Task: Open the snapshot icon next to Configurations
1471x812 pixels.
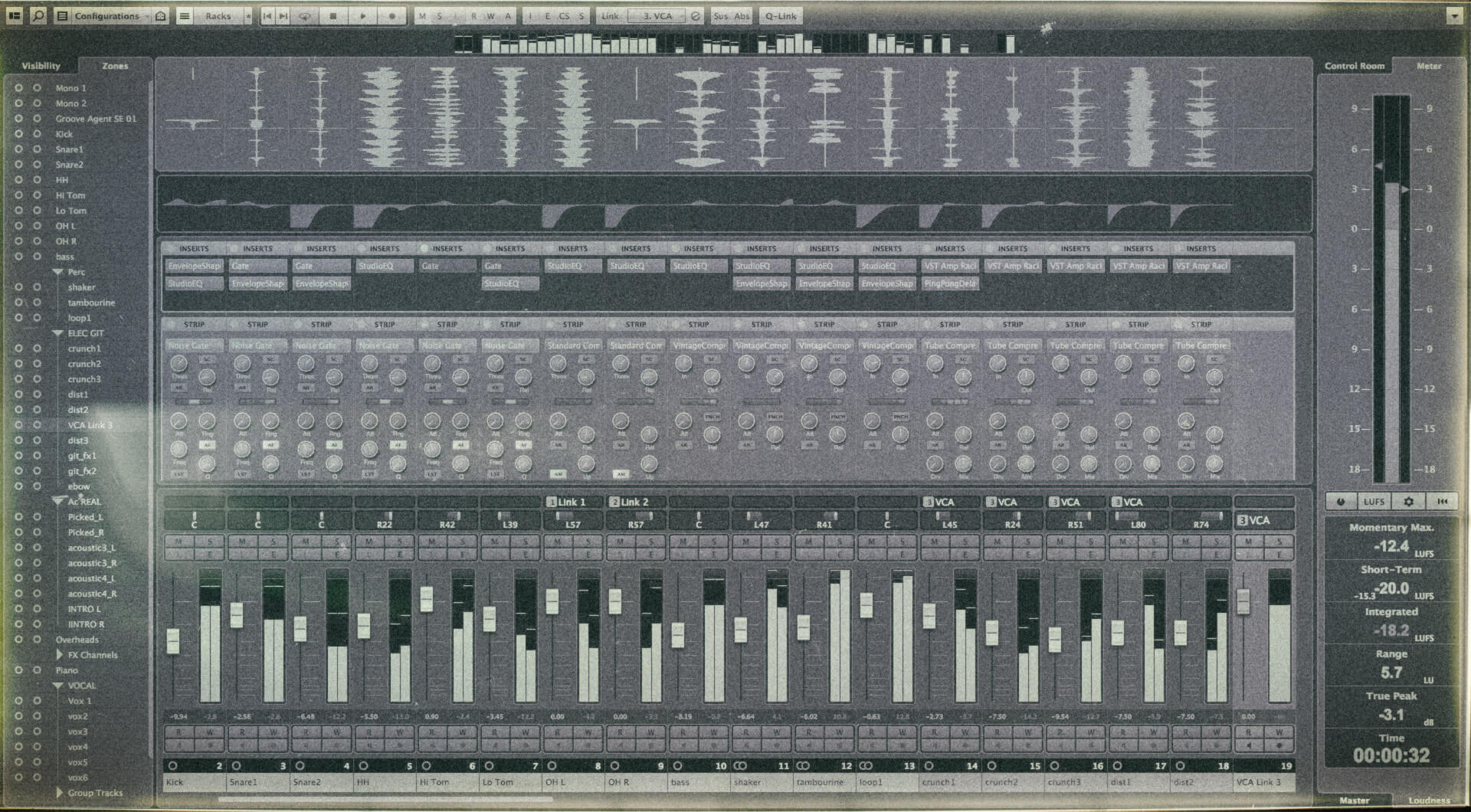Action: [161, 15]
